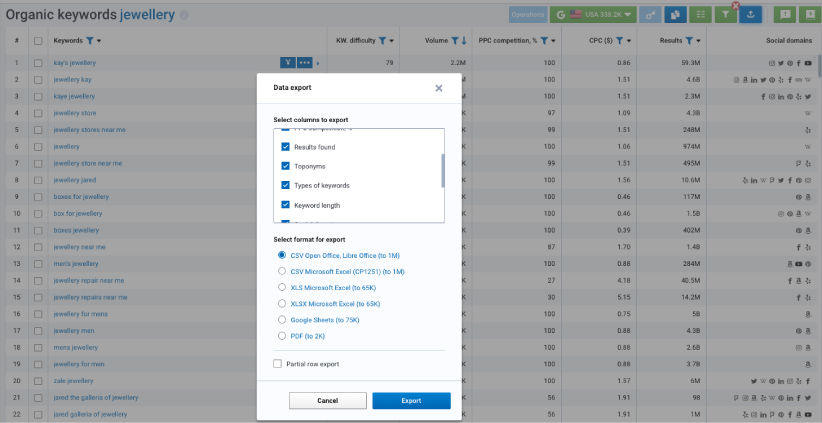Click the Keywords column filter funnel

90,40
